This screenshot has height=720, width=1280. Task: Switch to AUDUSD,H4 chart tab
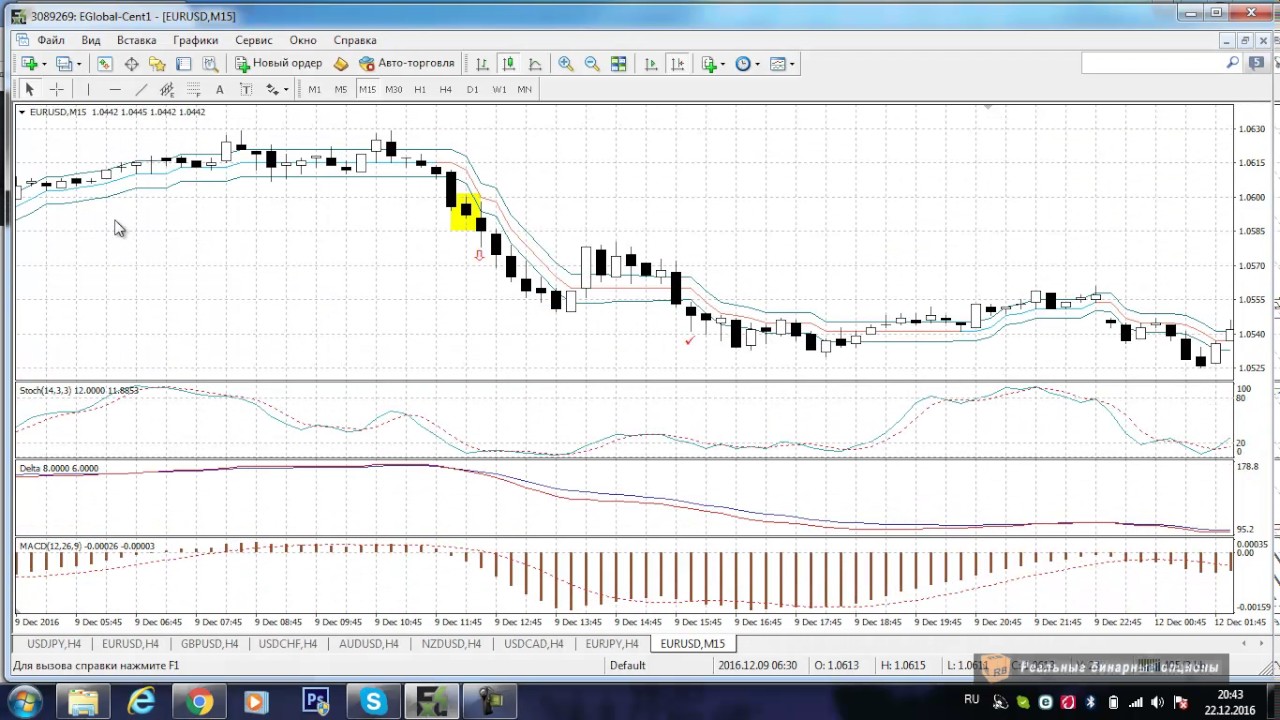(x=369, y=644)
